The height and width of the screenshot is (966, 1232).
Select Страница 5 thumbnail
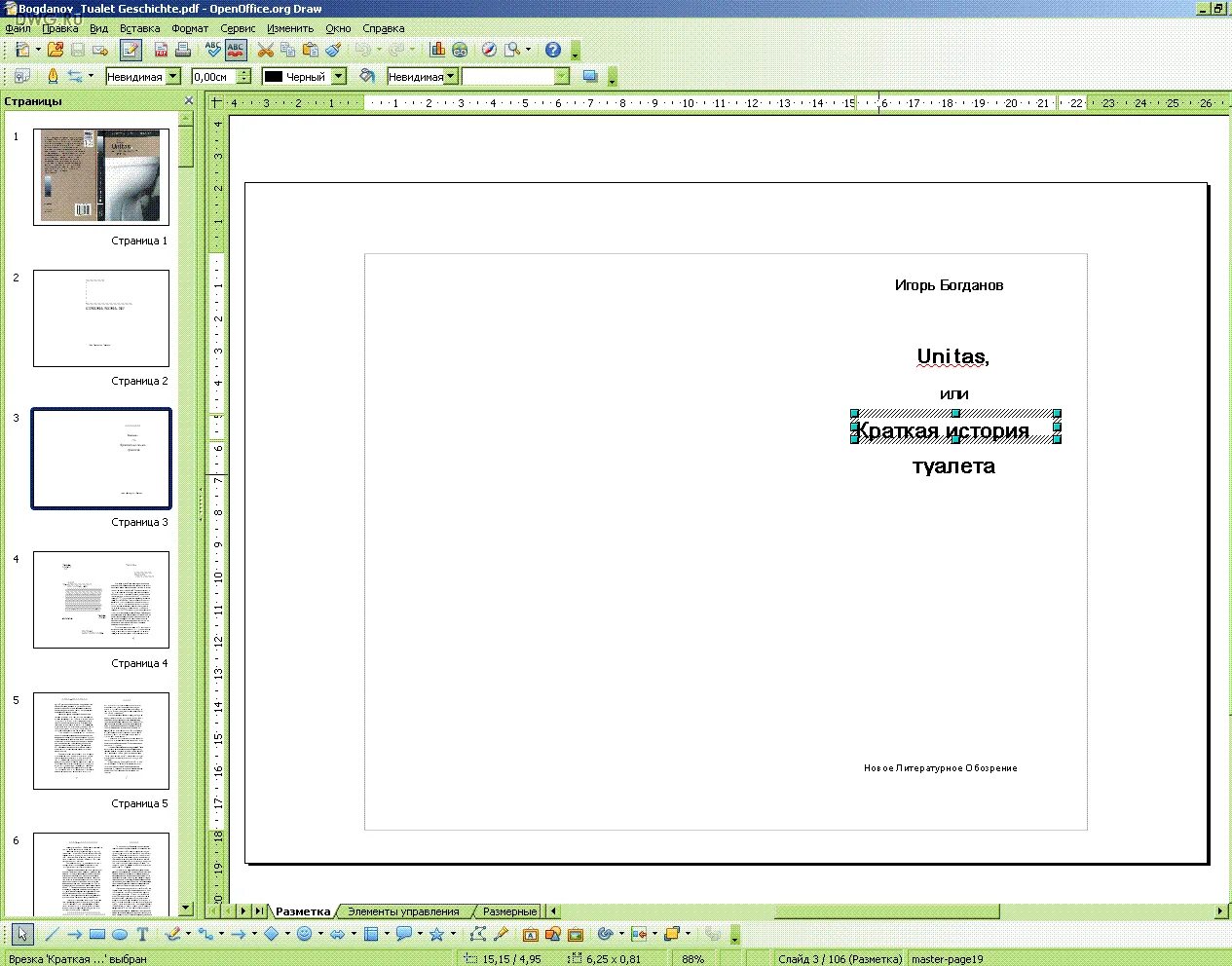point(101,741)
